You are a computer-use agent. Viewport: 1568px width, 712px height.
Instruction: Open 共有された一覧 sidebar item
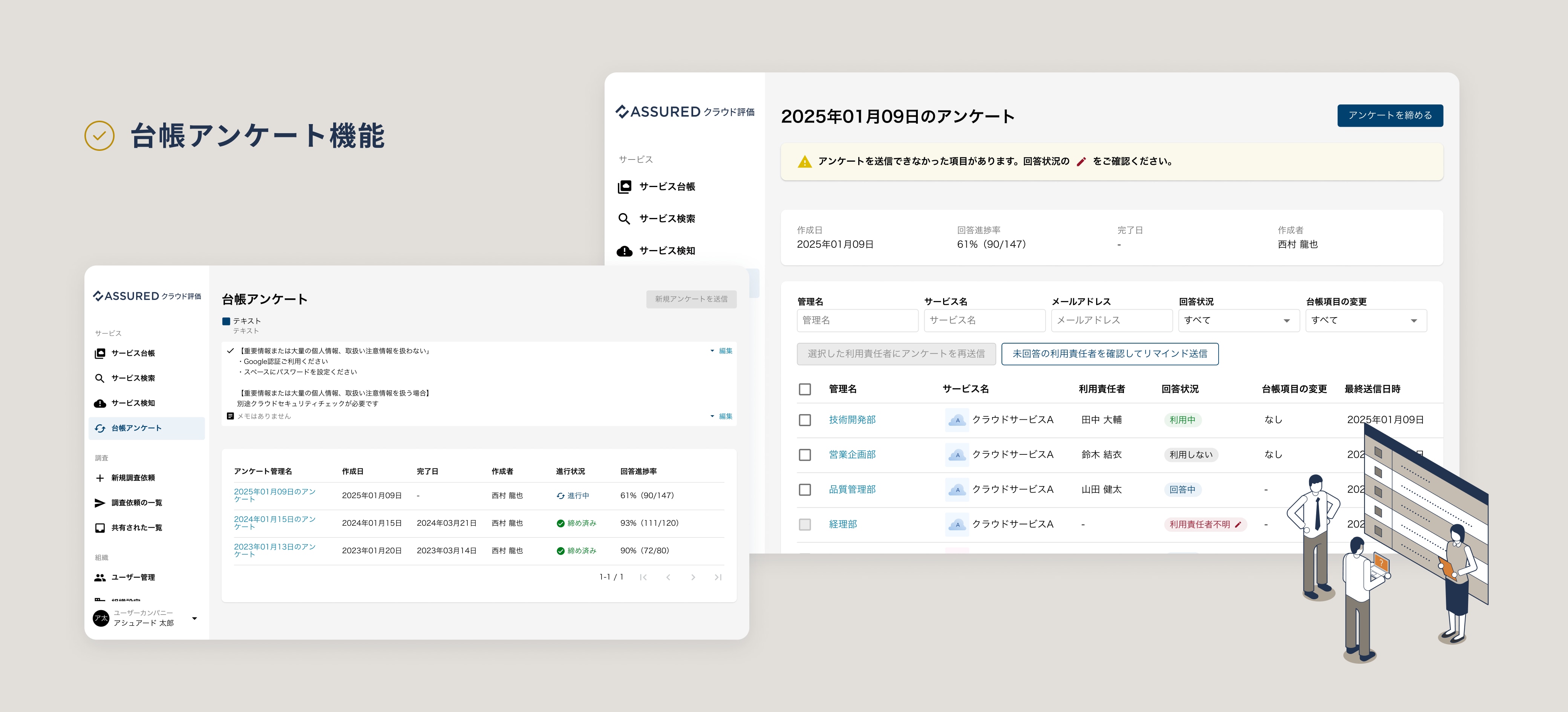point(136,528)
